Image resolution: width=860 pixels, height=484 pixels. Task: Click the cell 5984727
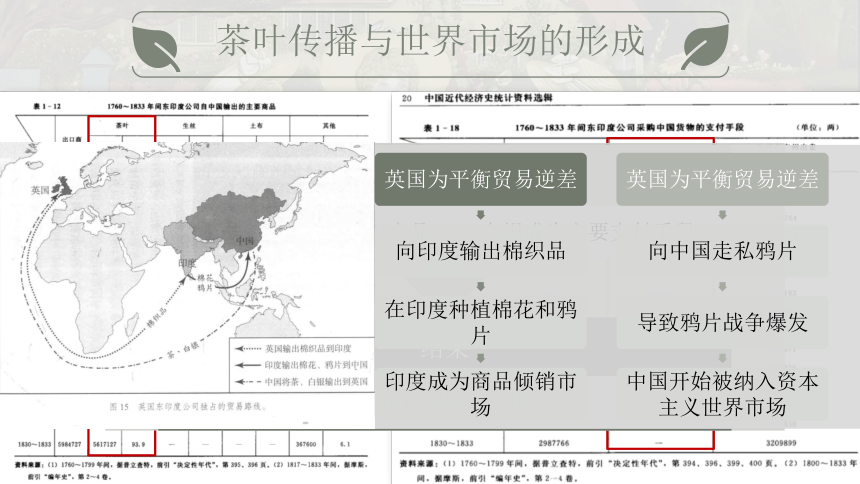point(70,444)
